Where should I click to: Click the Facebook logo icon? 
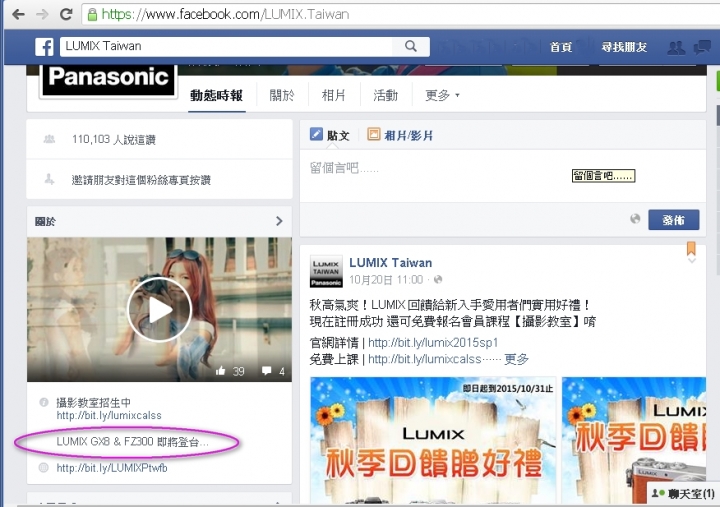coord(44,46)
